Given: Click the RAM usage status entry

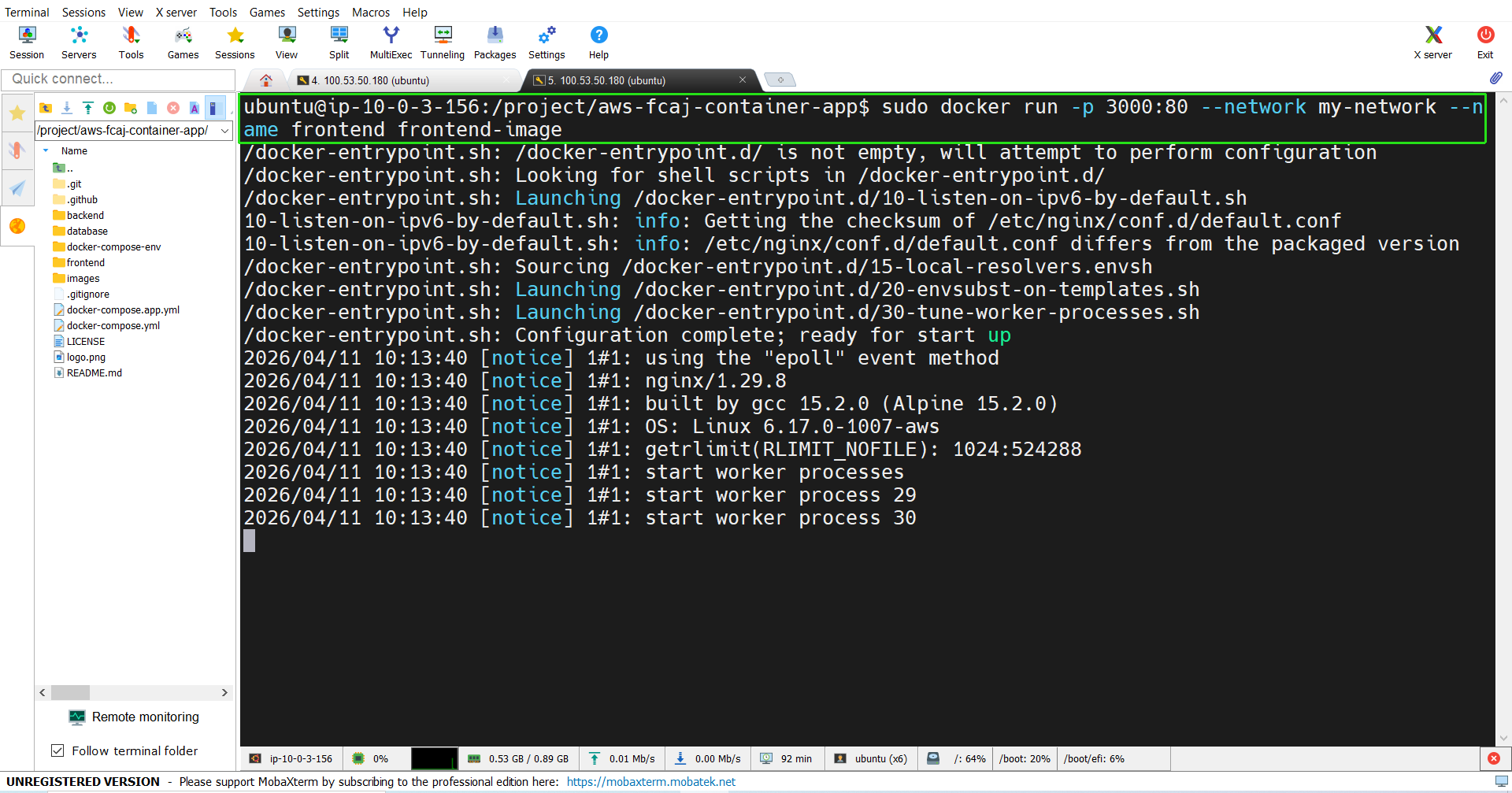Looking at the screenshot, I should tap(518, 758).
